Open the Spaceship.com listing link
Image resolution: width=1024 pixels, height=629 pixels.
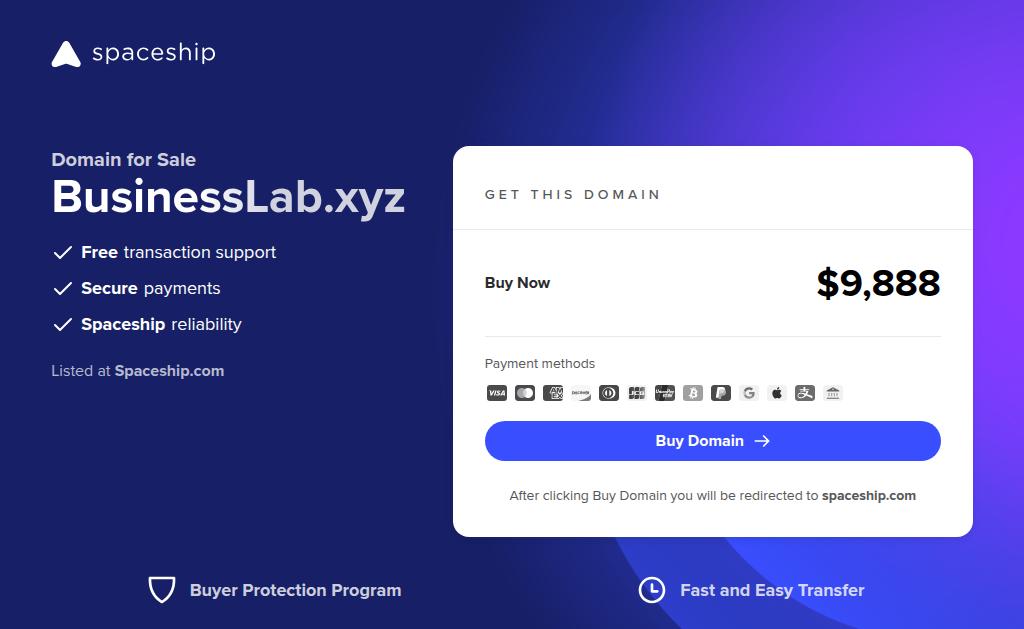click(x=169, y=371)
